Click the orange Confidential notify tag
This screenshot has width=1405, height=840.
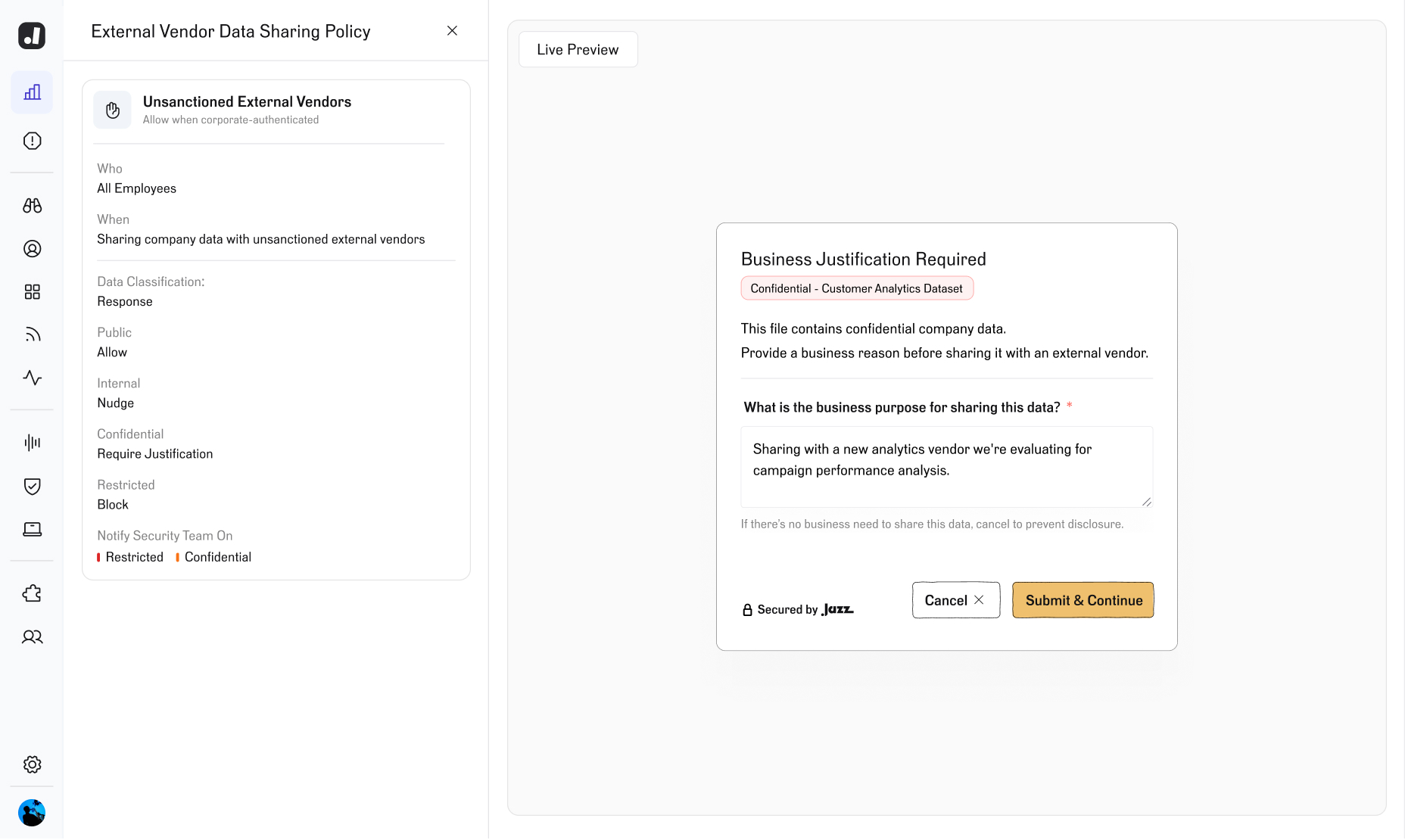[213, 557]
